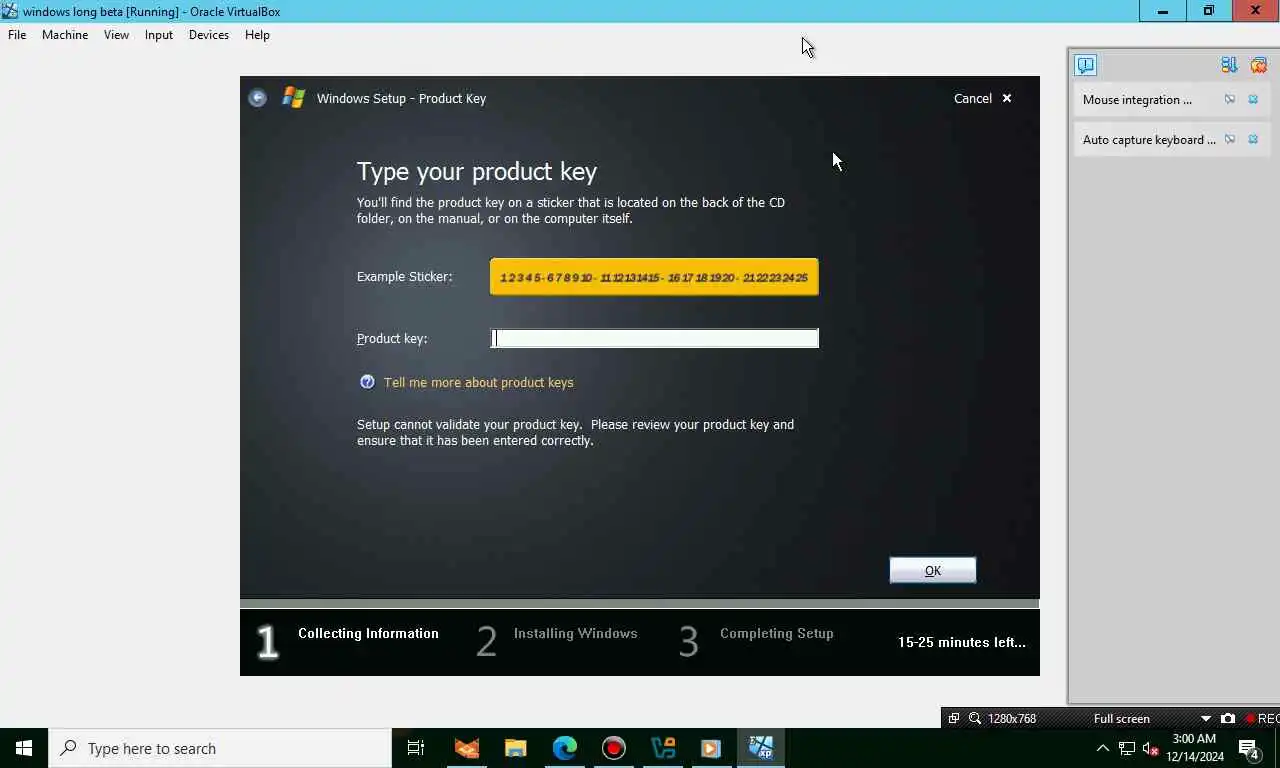Screen dimensions: 1280x768
Task: Click the 'Setup cannot validate your product key' message
Action: pos(576,432)
